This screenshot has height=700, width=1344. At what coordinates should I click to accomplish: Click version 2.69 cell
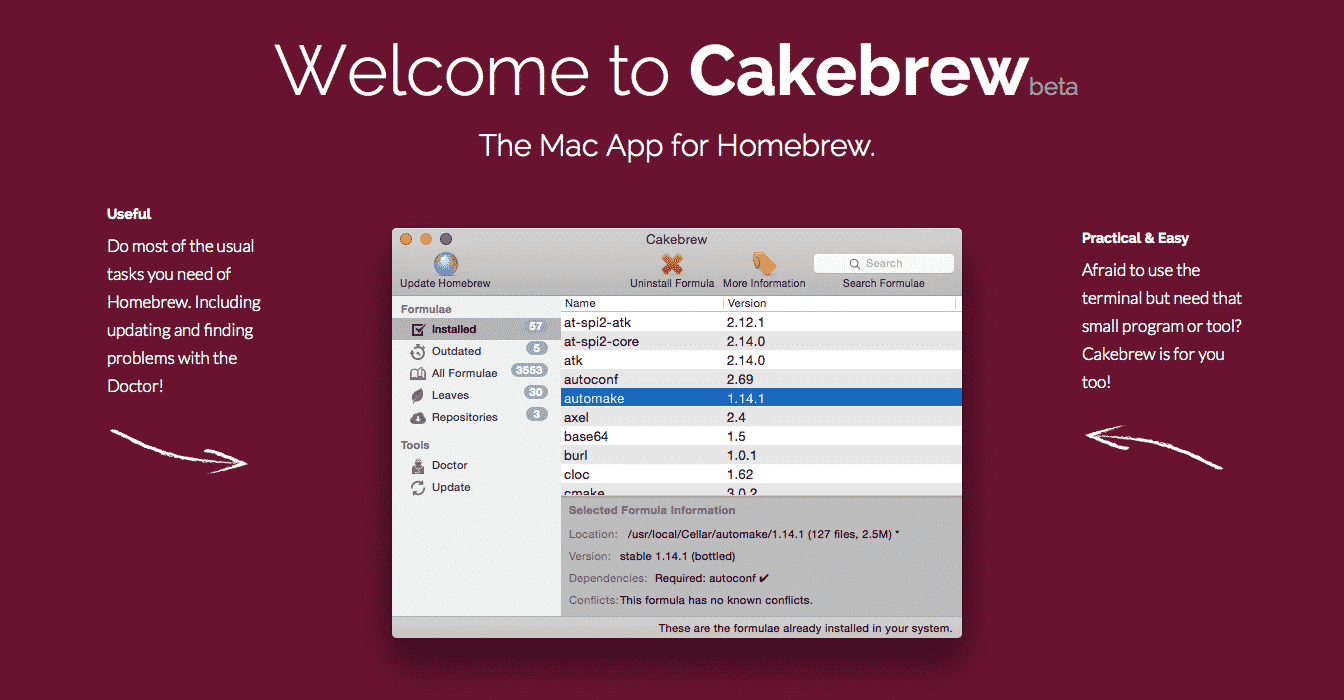pyautogui.click(x=740, y=380)
